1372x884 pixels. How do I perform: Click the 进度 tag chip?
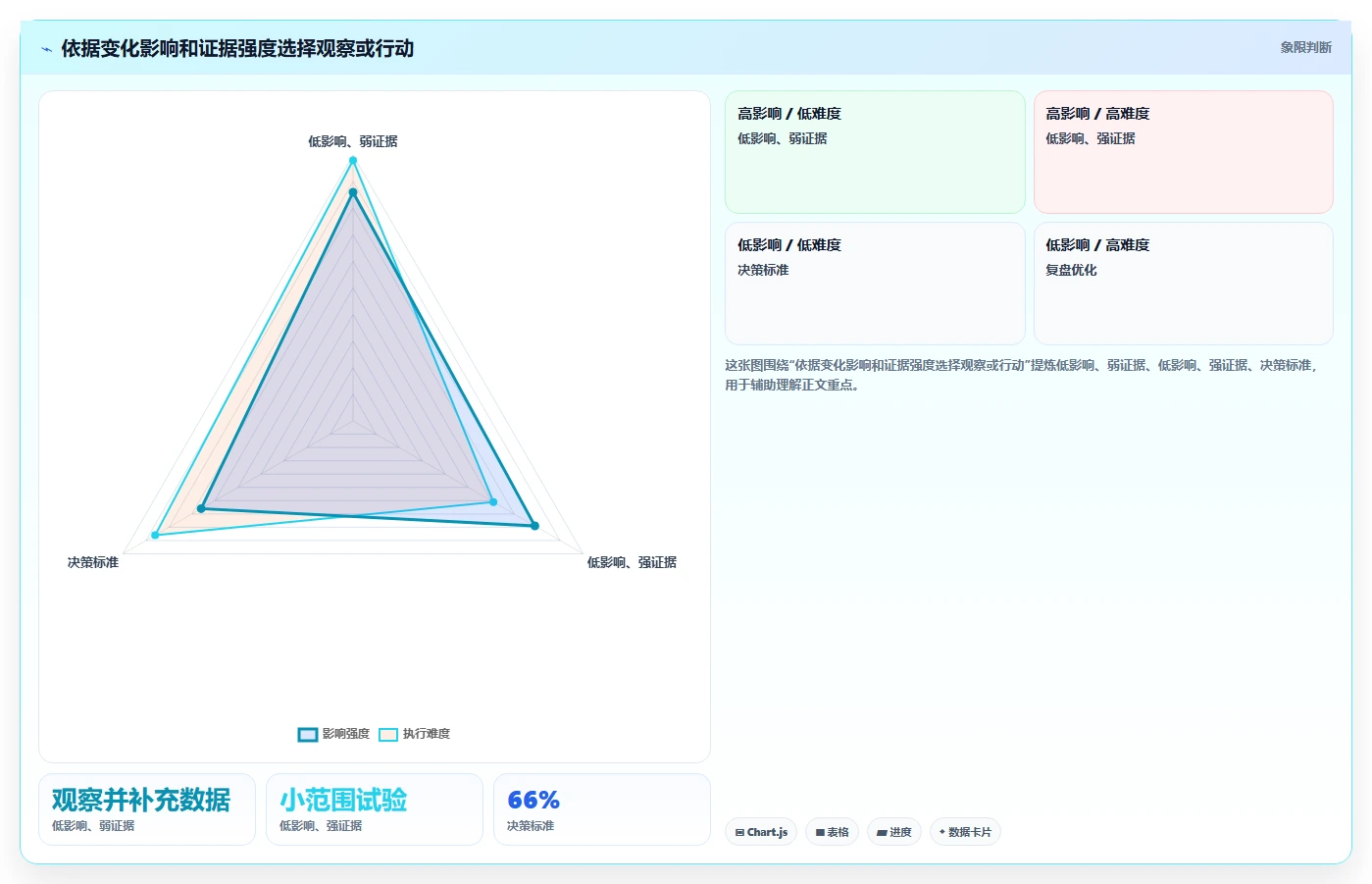[894, 832]
